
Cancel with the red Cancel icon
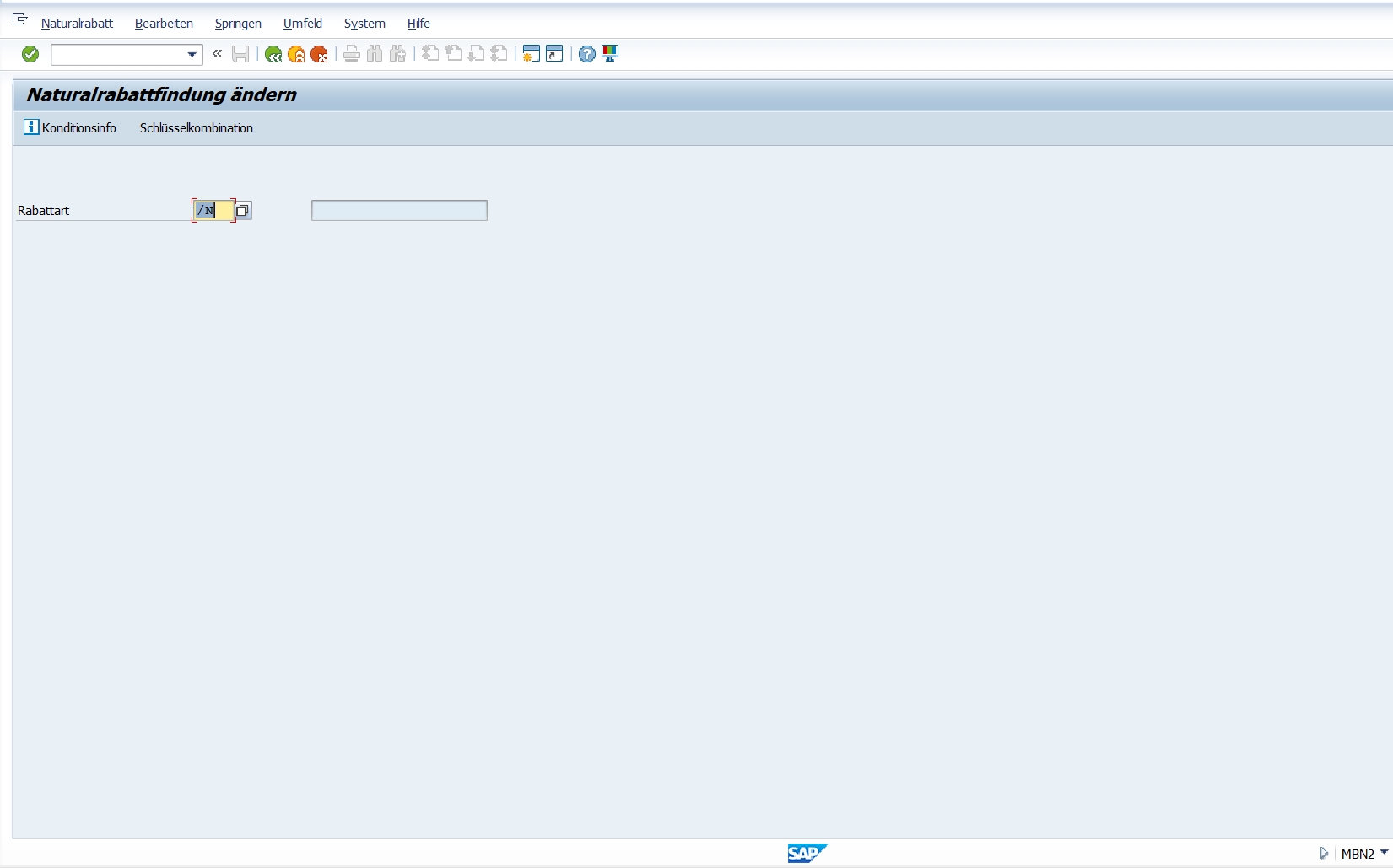[x=319, y=54]
